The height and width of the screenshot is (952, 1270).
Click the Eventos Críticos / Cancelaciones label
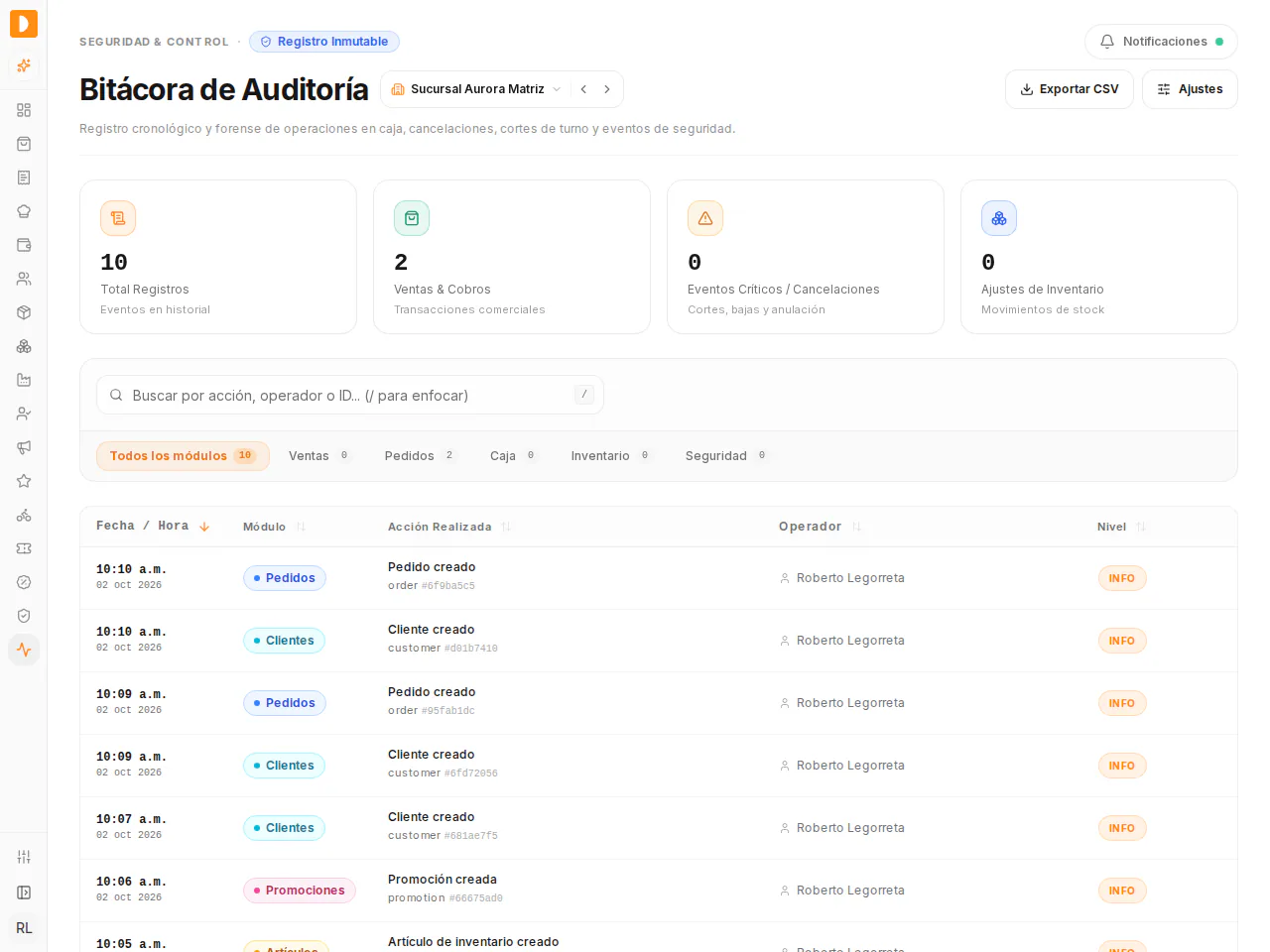[x=784, y=290]
